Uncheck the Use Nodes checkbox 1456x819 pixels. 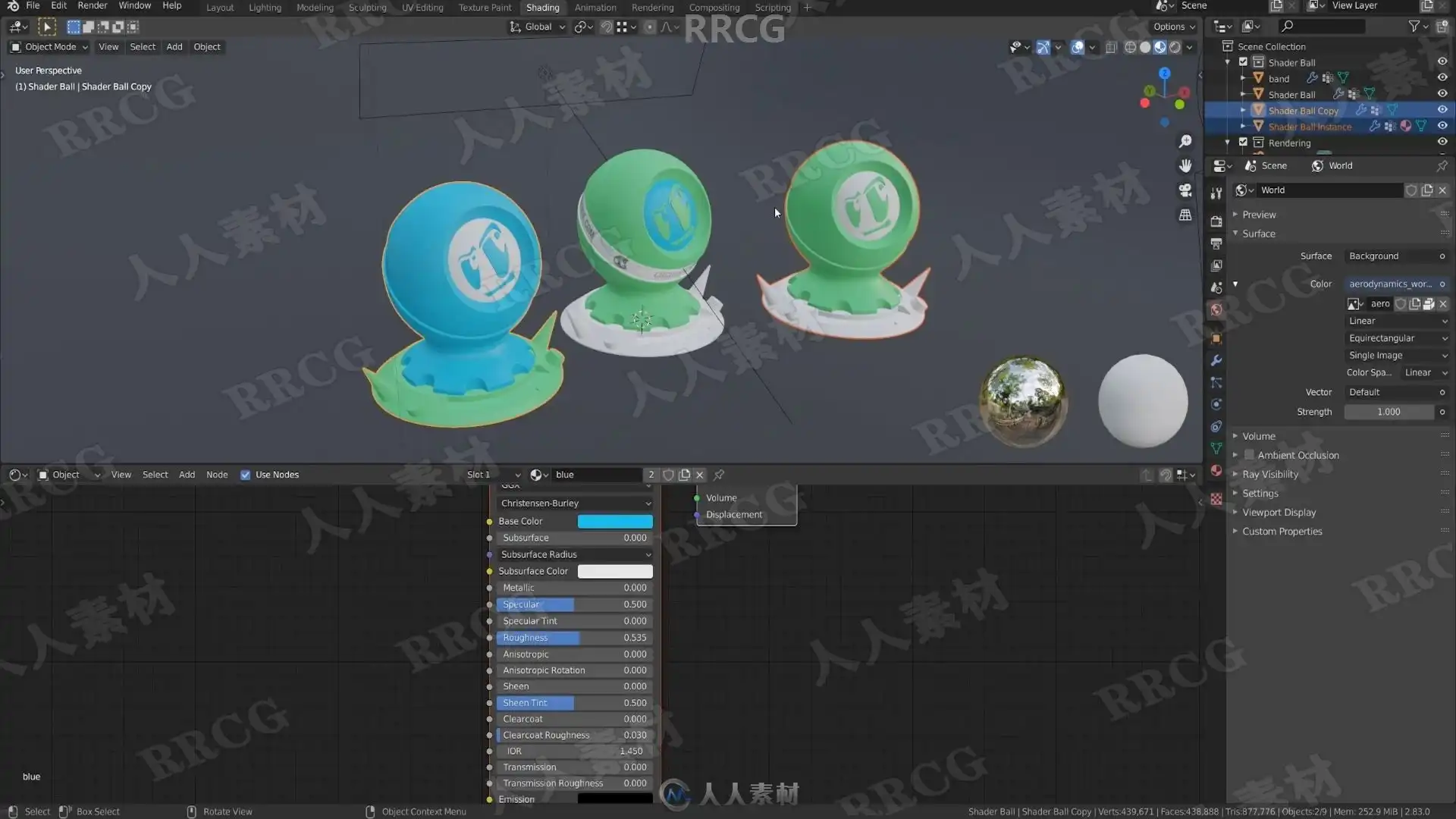click(245, 475)
